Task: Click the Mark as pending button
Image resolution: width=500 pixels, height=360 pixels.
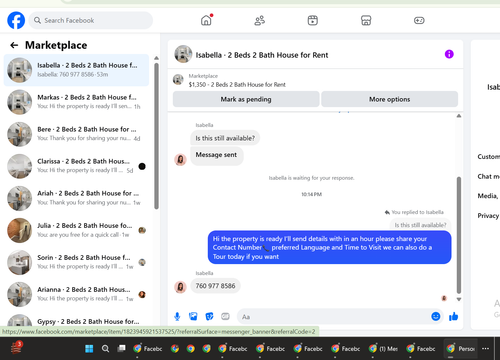Action: [246, 99]
